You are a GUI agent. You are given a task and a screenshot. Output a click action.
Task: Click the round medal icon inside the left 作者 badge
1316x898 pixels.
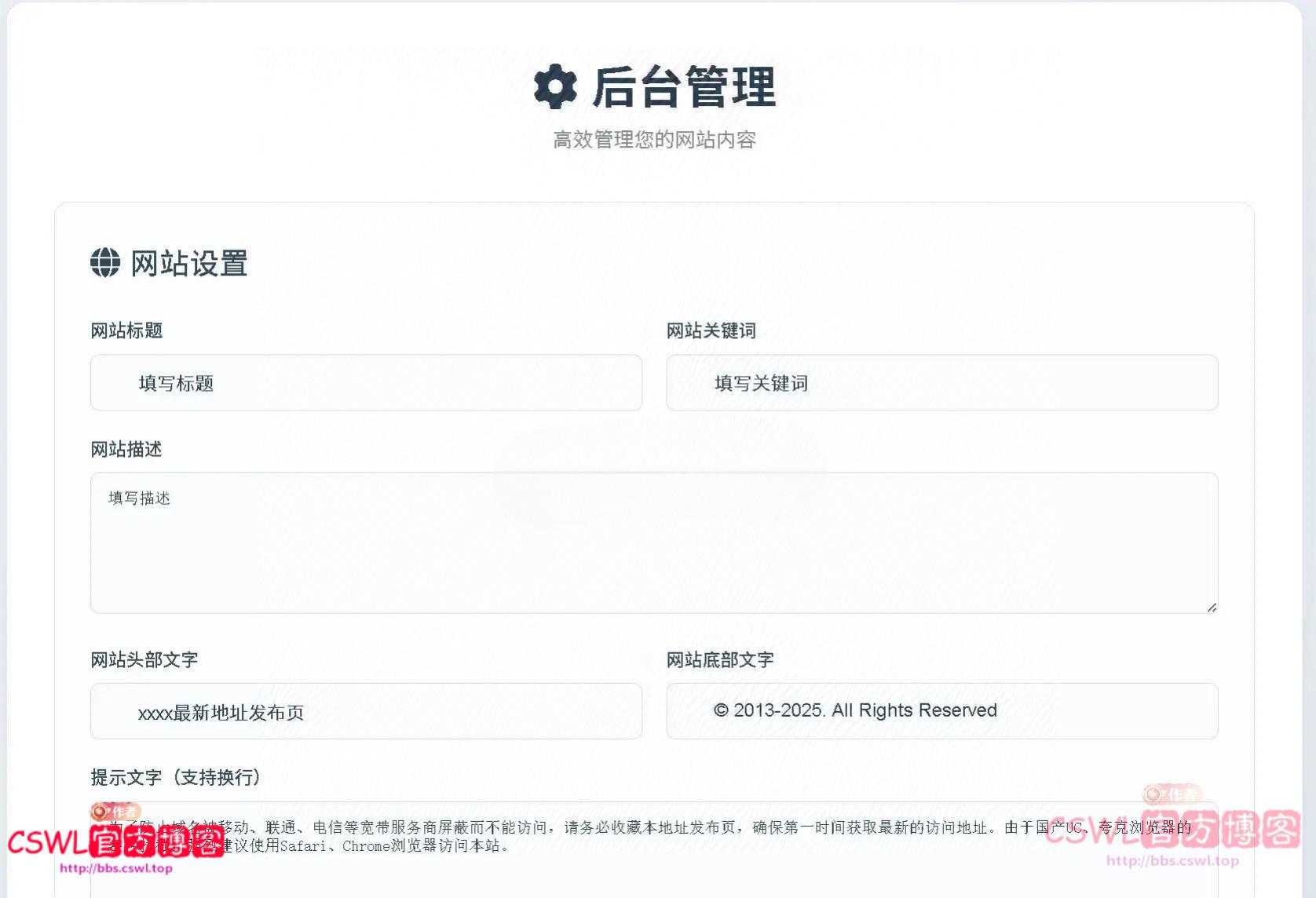pos(100,811)
